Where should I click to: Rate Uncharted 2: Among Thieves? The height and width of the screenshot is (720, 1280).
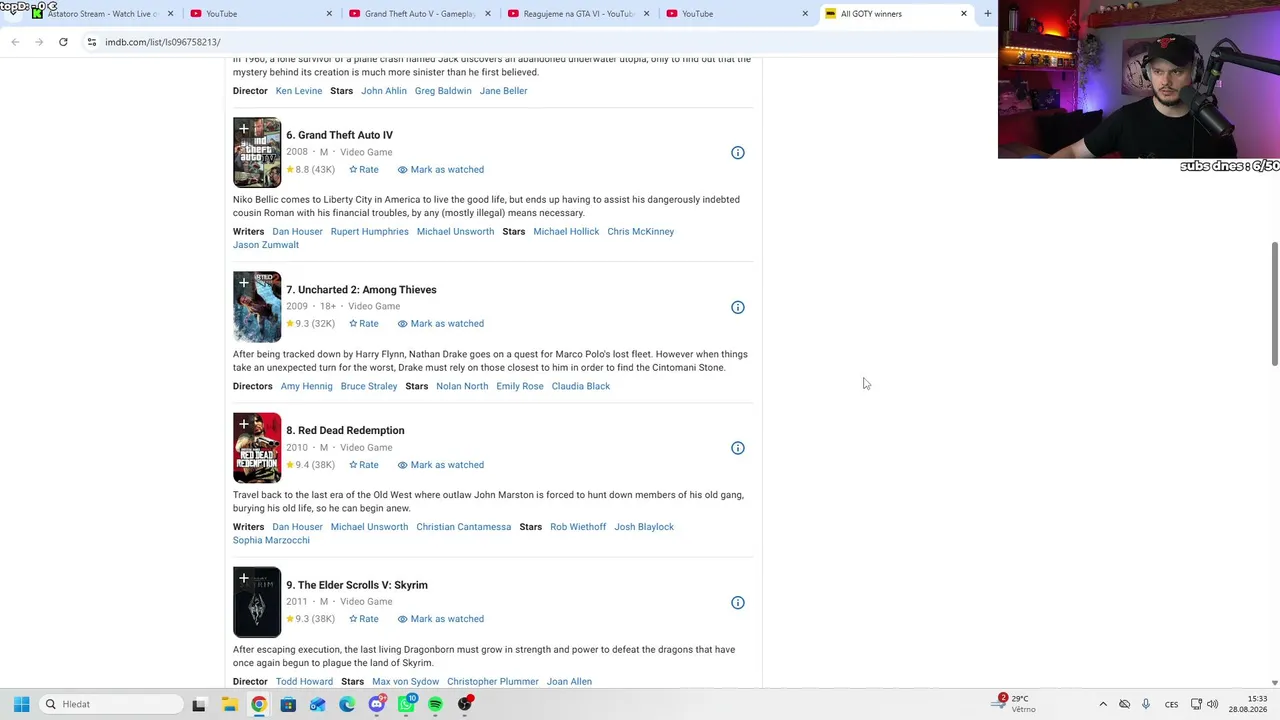364,324
